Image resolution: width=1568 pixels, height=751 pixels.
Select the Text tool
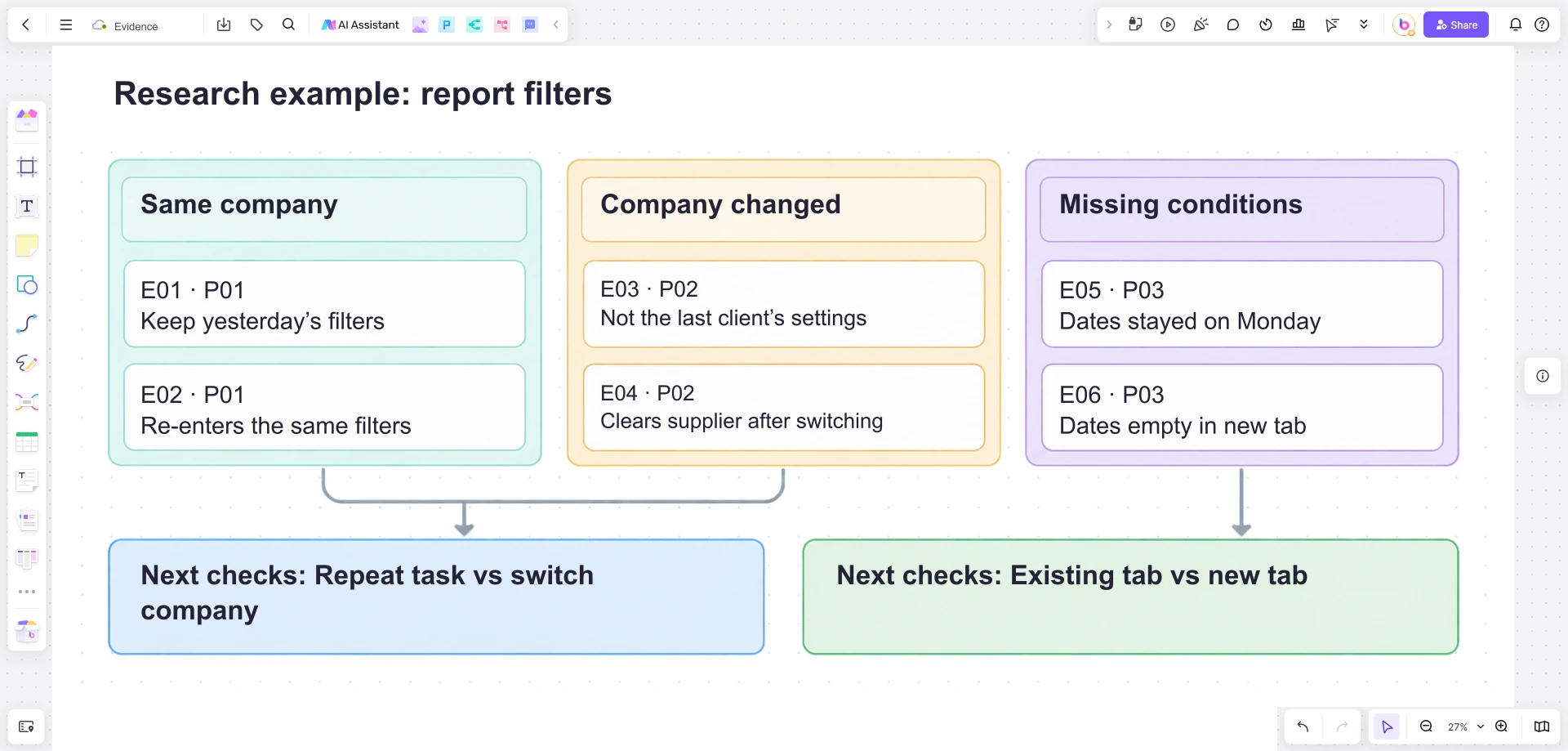point(27,206)
